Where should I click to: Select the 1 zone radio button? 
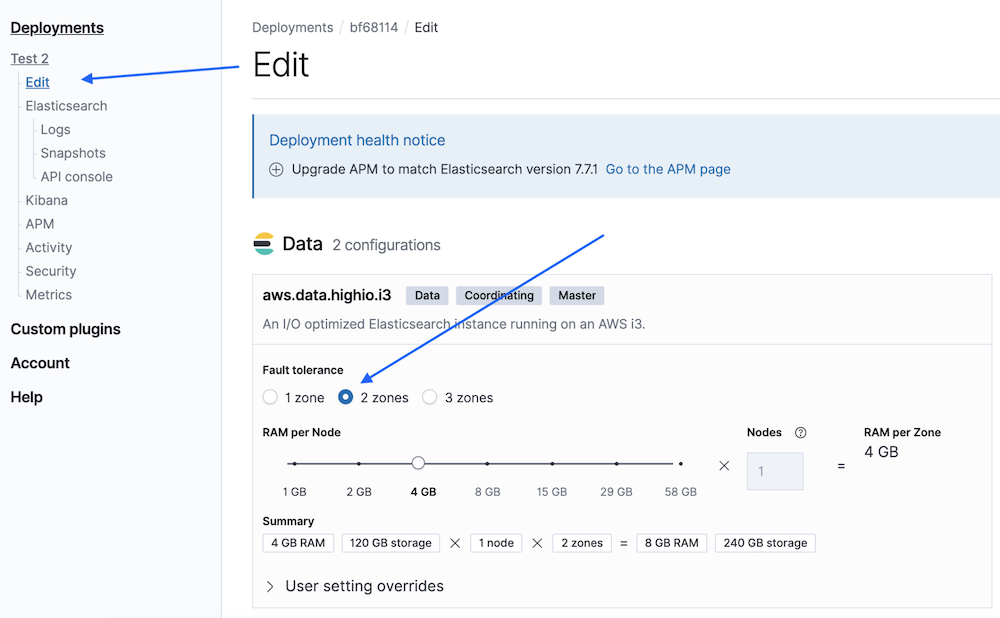[x=270, y=397]
